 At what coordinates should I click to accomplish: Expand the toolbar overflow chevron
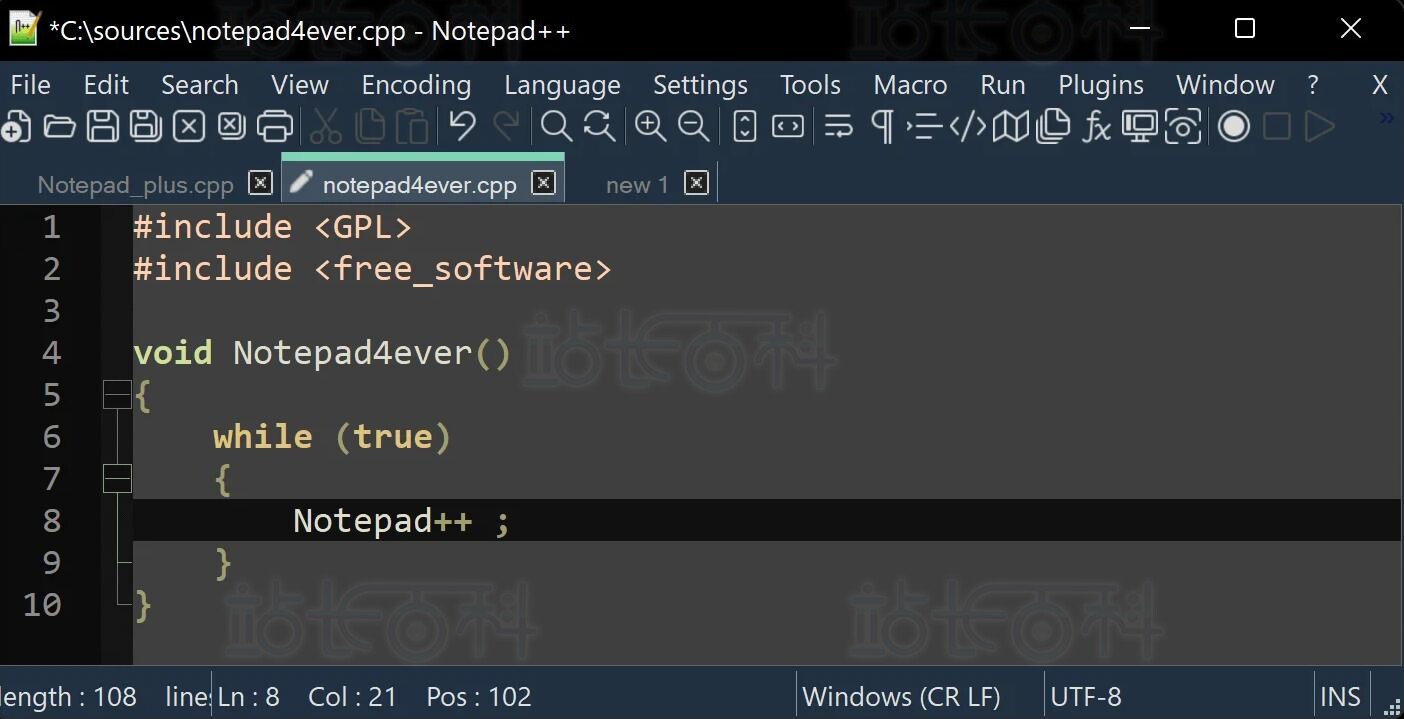pos(1387,118)
